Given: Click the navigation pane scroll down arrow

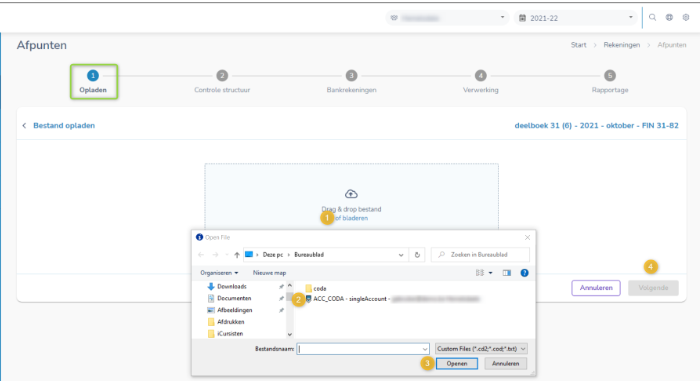Looking at the screenshot, I should coord(290,334).
